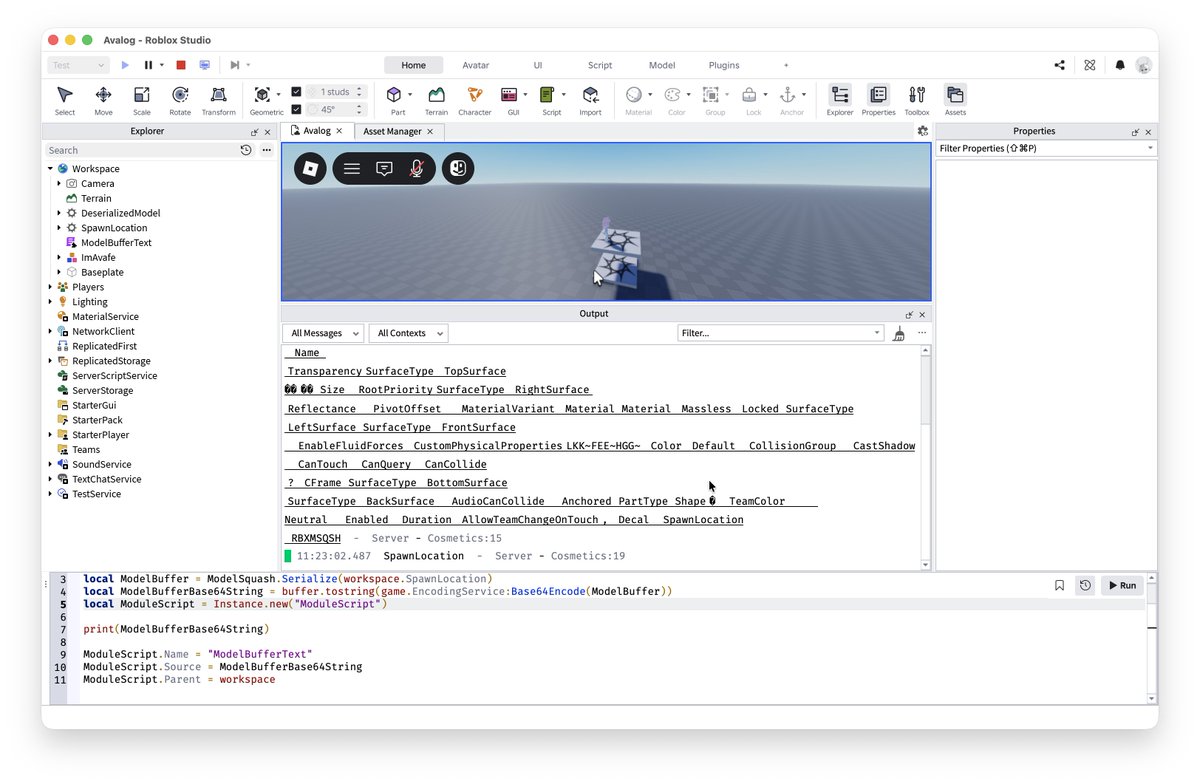
Task: Open the Assets panel
Action: point(955,100)
